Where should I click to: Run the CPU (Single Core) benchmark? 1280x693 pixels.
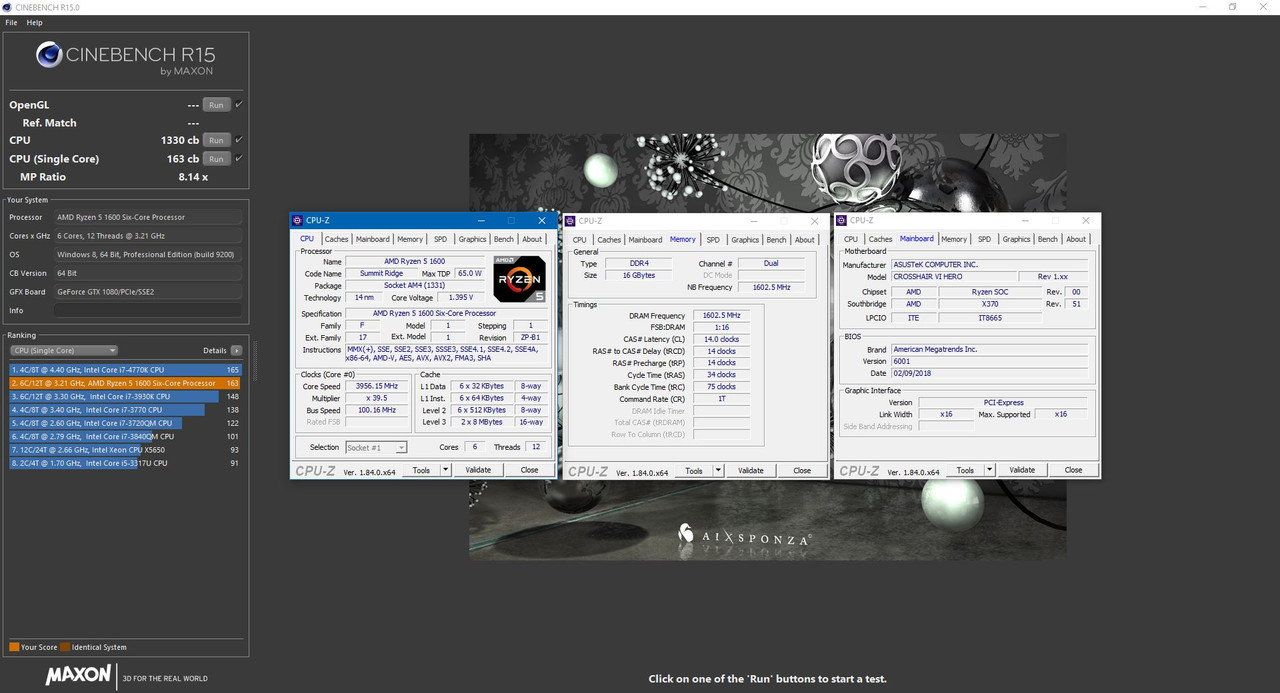click(x=216, y=159)
